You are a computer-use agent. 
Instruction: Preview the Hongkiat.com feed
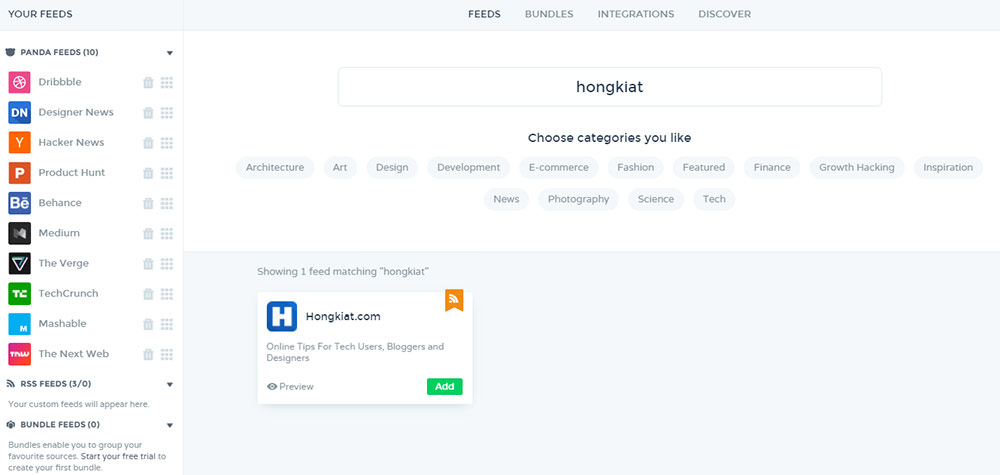(x=290, y=386)
